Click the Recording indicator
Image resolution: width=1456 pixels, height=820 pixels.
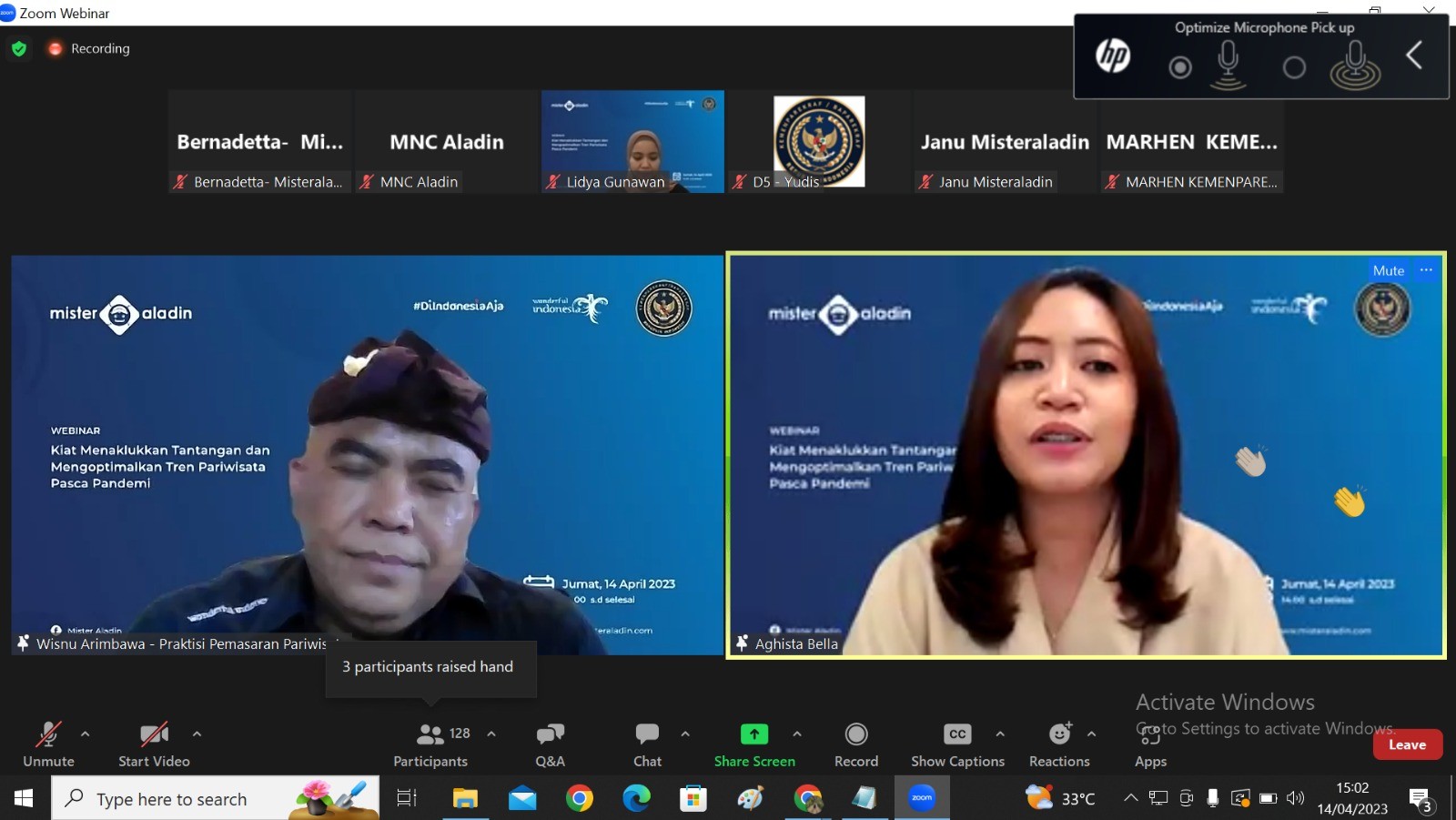point(89,48)
